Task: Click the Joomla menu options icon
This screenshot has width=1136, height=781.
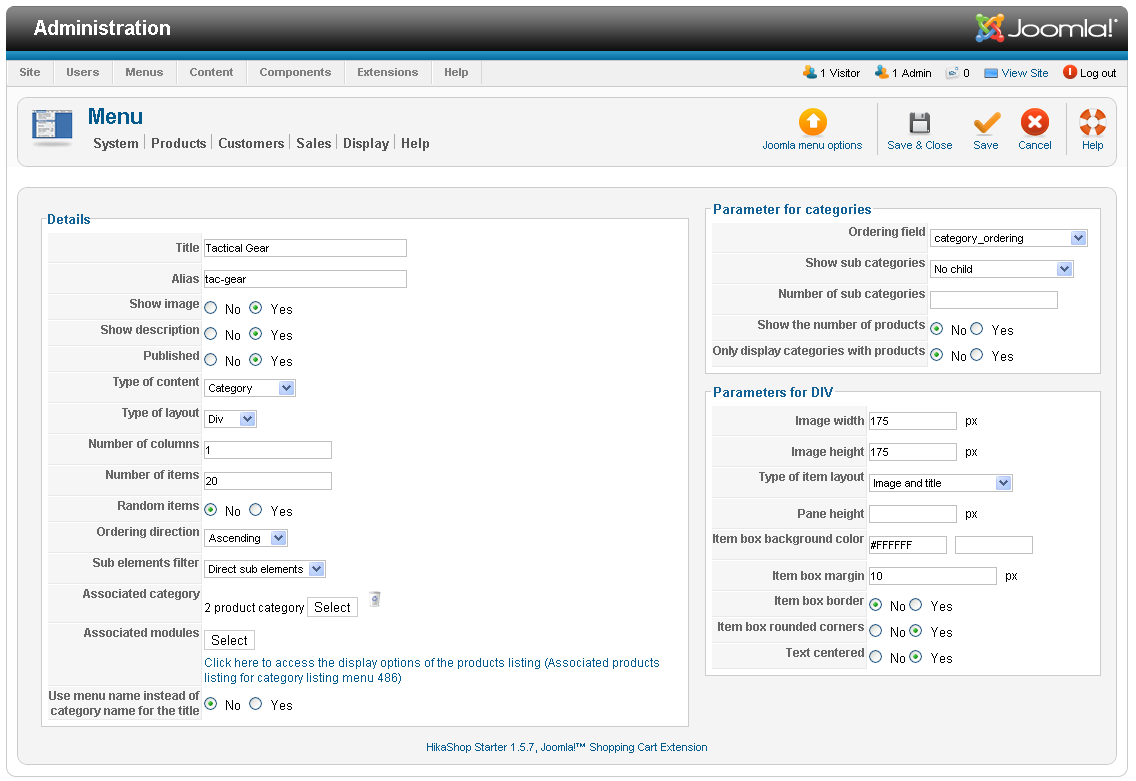Action: [x=812, y=122]
